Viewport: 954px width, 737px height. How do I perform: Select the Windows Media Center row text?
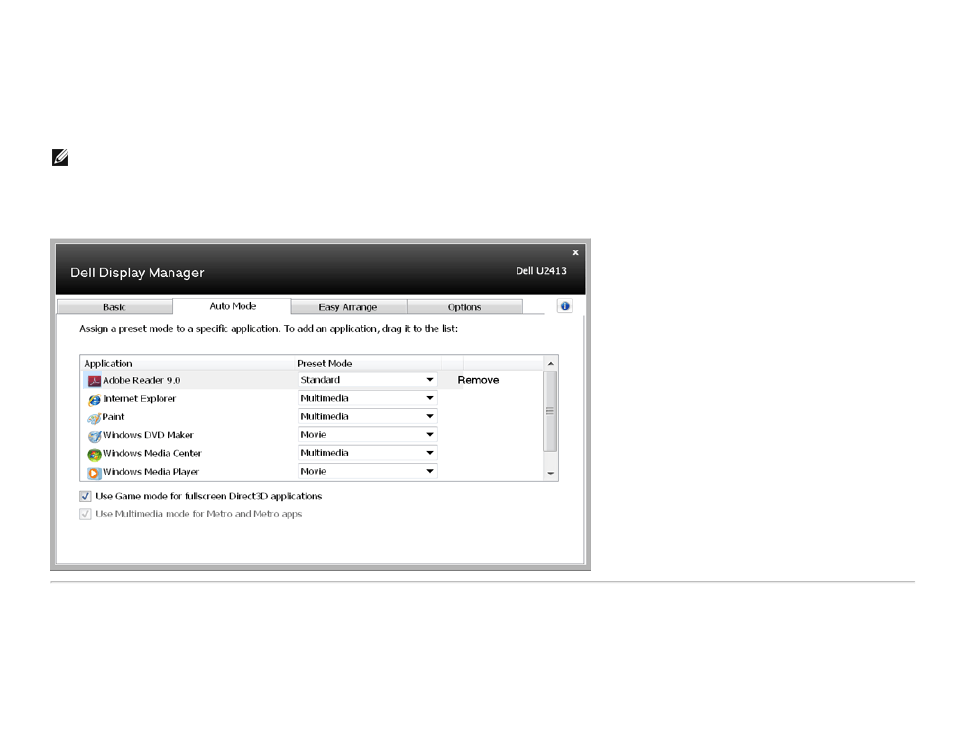click(x=152, y=453)
